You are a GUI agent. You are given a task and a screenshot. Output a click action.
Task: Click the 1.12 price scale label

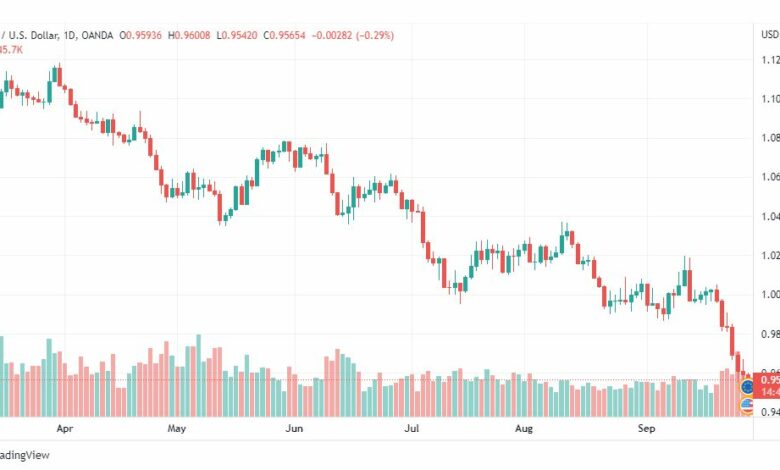coord(770,60)
